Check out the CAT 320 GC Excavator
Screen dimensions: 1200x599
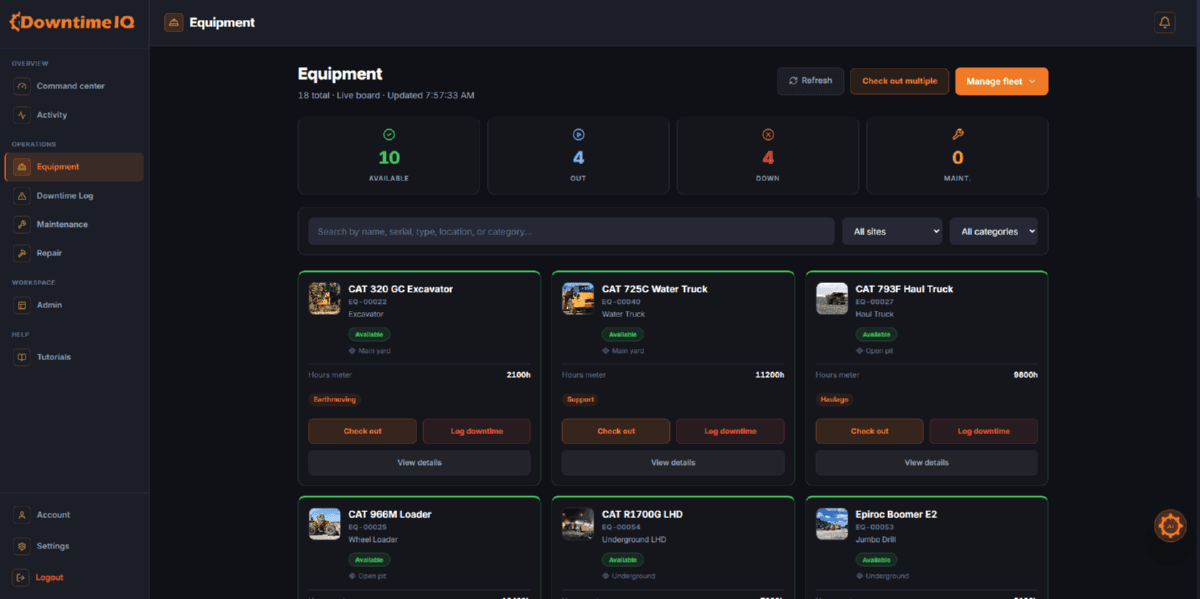[362, 431]
